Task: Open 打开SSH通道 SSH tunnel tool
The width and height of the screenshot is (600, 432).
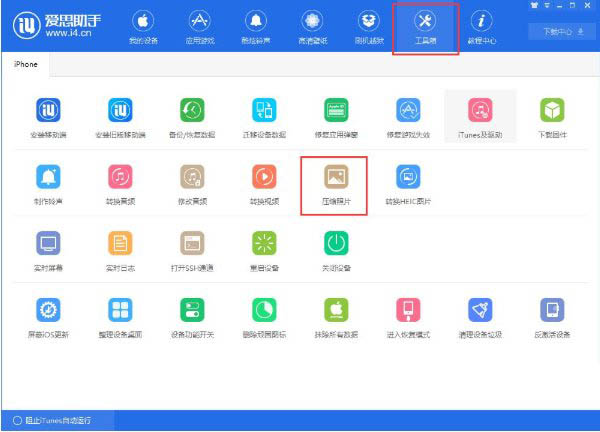Action: [192, 251]
